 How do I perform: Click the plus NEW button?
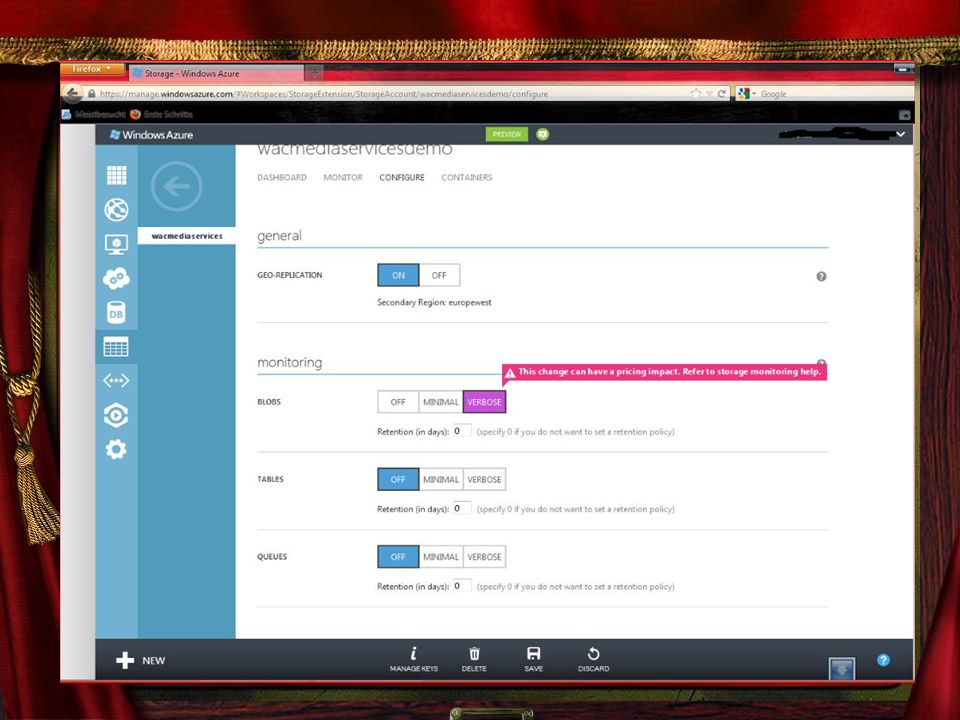[141, 661]
